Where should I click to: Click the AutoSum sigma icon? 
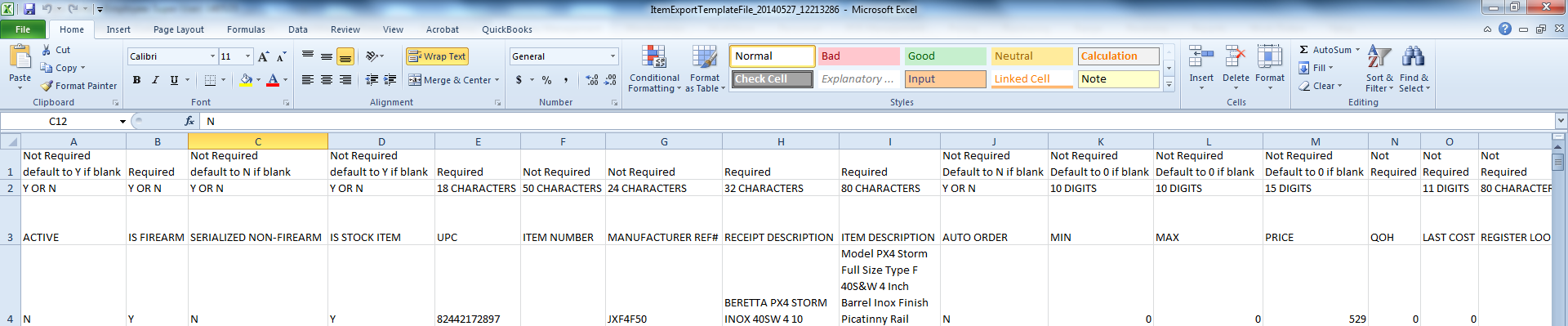pyautogui.click(x=1304, y=50)
